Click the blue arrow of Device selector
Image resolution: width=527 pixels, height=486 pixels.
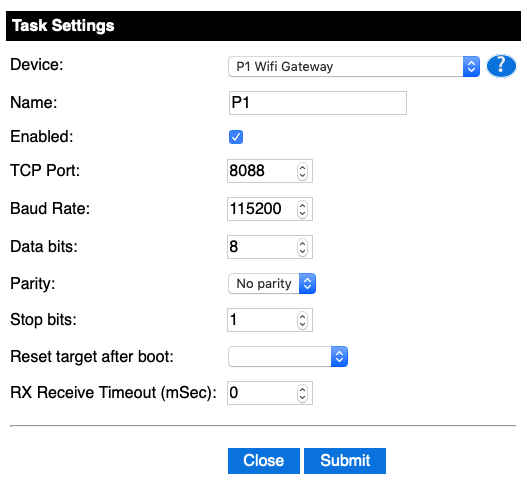tap(471, 67)
